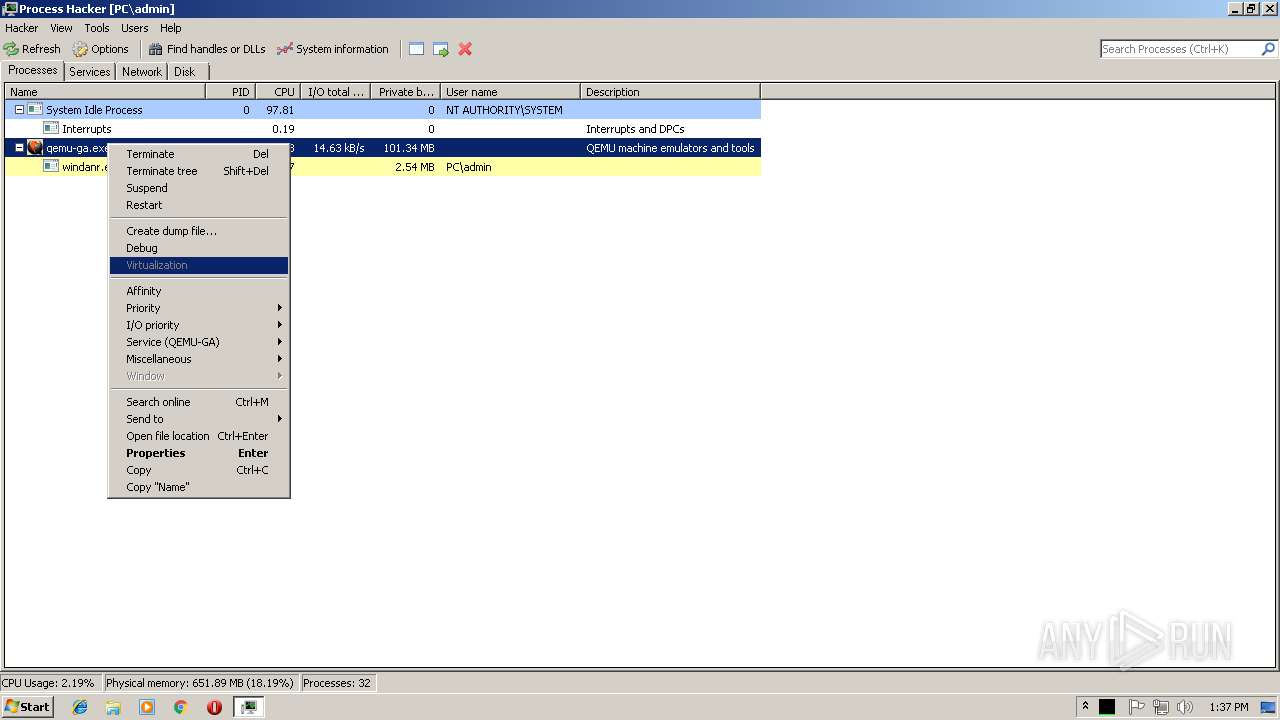The height and width of the screenshot is (720, 1280).
Task: Switch to the Network tab
Action: (x=142, y=72)
